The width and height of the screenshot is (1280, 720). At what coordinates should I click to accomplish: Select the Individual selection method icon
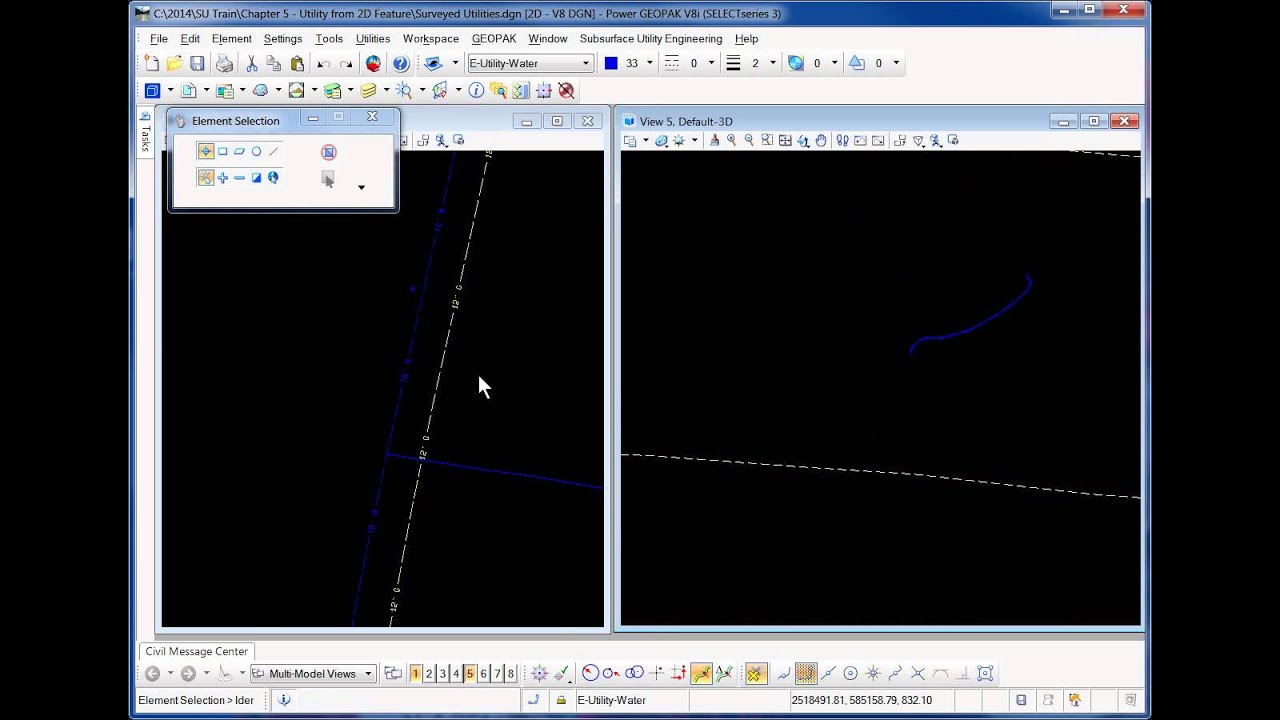(205, 151)
